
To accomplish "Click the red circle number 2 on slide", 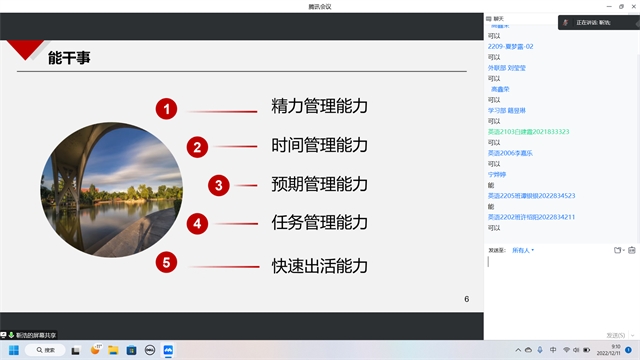I will click(x=197, y=147).
